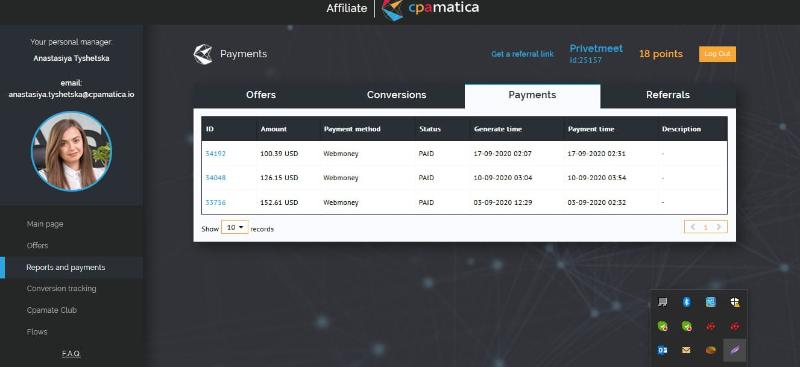This screenshot has height=367, width=800.
Task: Click Get a referral link
Action: point(522,54)
